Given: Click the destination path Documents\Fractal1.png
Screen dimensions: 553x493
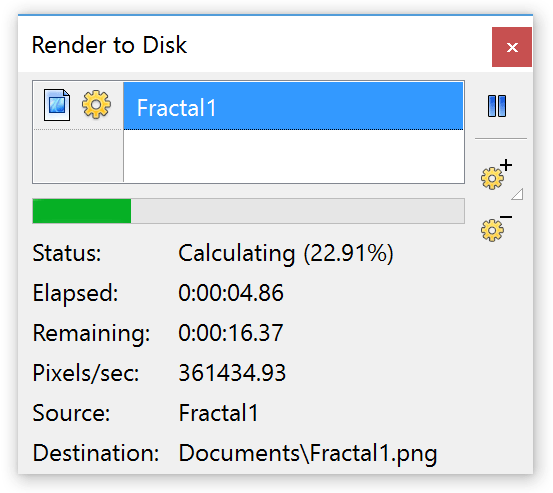Looking at the screenshot, I should tap(308, 454).
